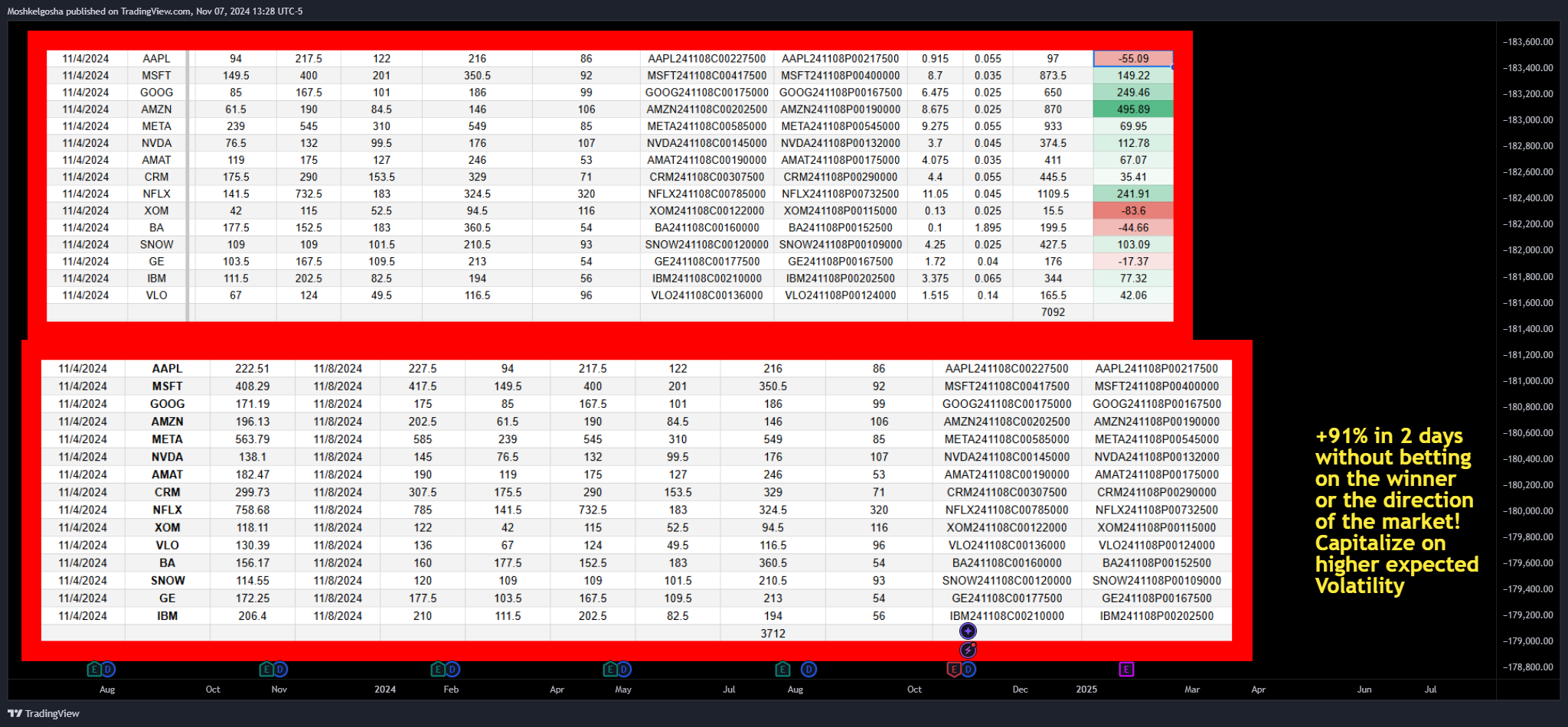Image resolution: width=1568 pixels, height=727 pixels.
Task: Select the earnings E marker left of Feb
Action: [438, 670]
